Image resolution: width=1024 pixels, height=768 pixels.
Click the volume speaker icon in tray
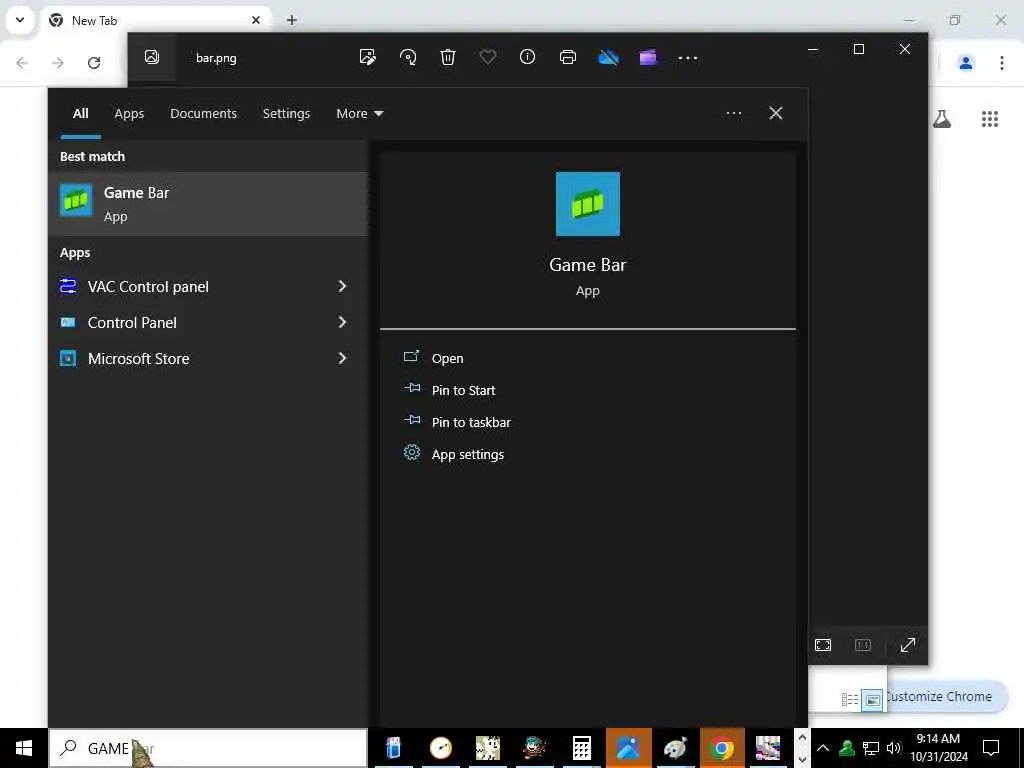[x=893, y=748]
